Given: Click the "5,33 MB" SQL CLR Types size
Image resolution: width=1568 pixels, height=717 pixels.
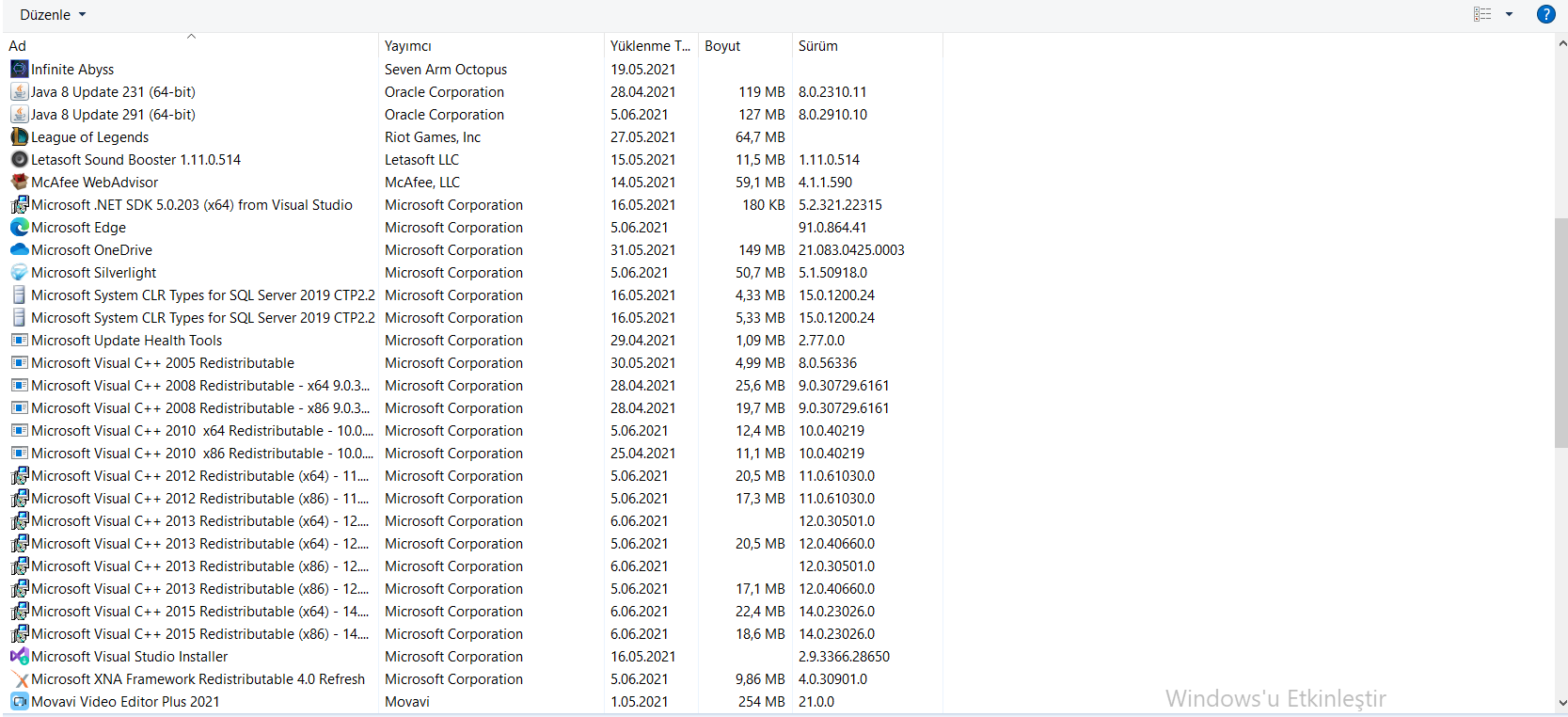Looking at the screenshot, I should [x=760, y=317].
